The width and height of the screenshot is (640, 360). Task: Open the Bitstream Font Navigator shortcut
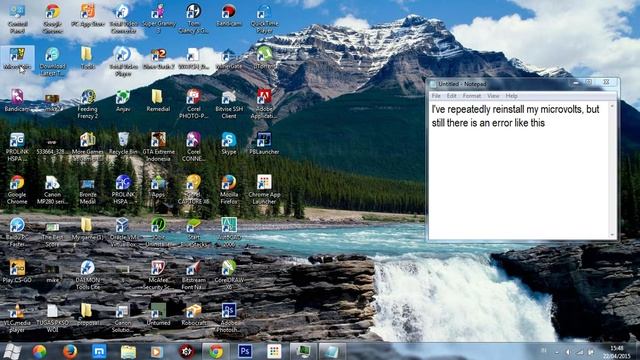coord(193,274)
